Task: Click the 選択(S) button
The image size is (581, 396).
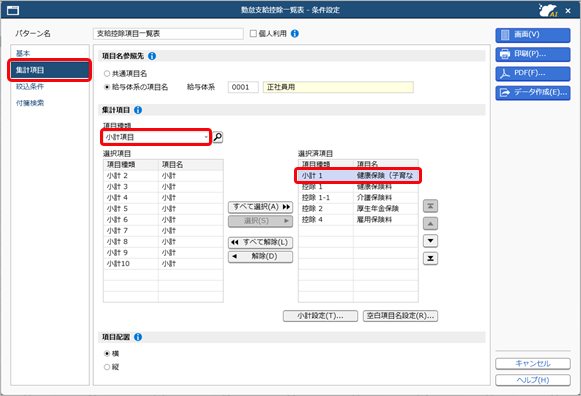Action: [x=260, y=221]
